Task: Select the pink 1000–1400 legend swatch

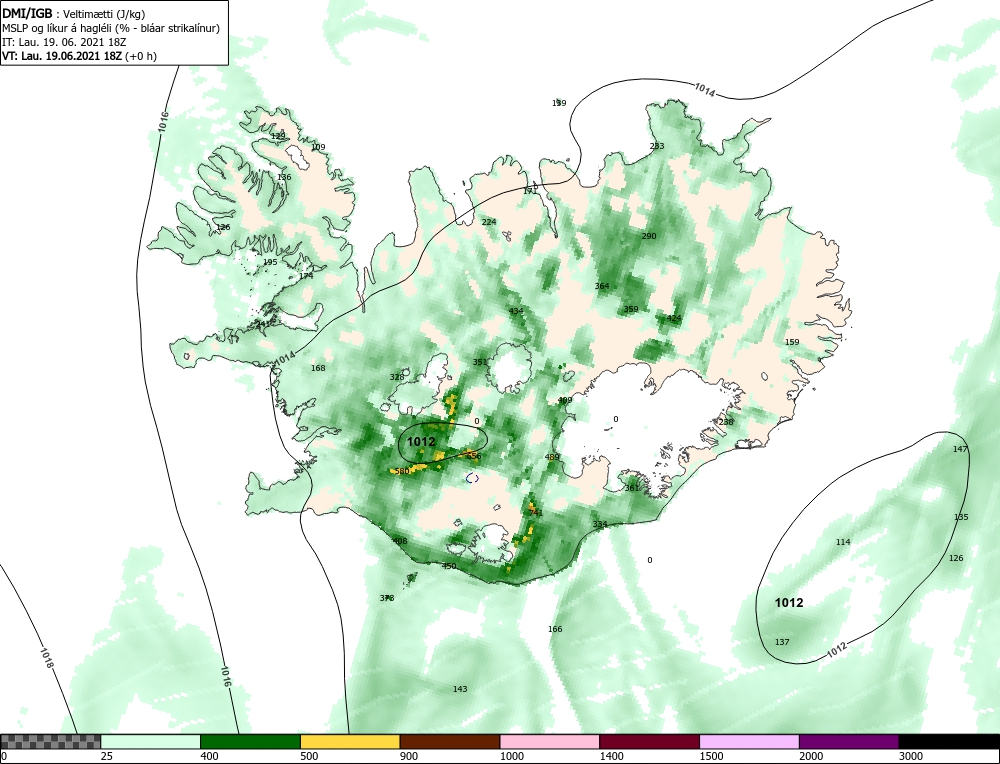Action: 550,741
